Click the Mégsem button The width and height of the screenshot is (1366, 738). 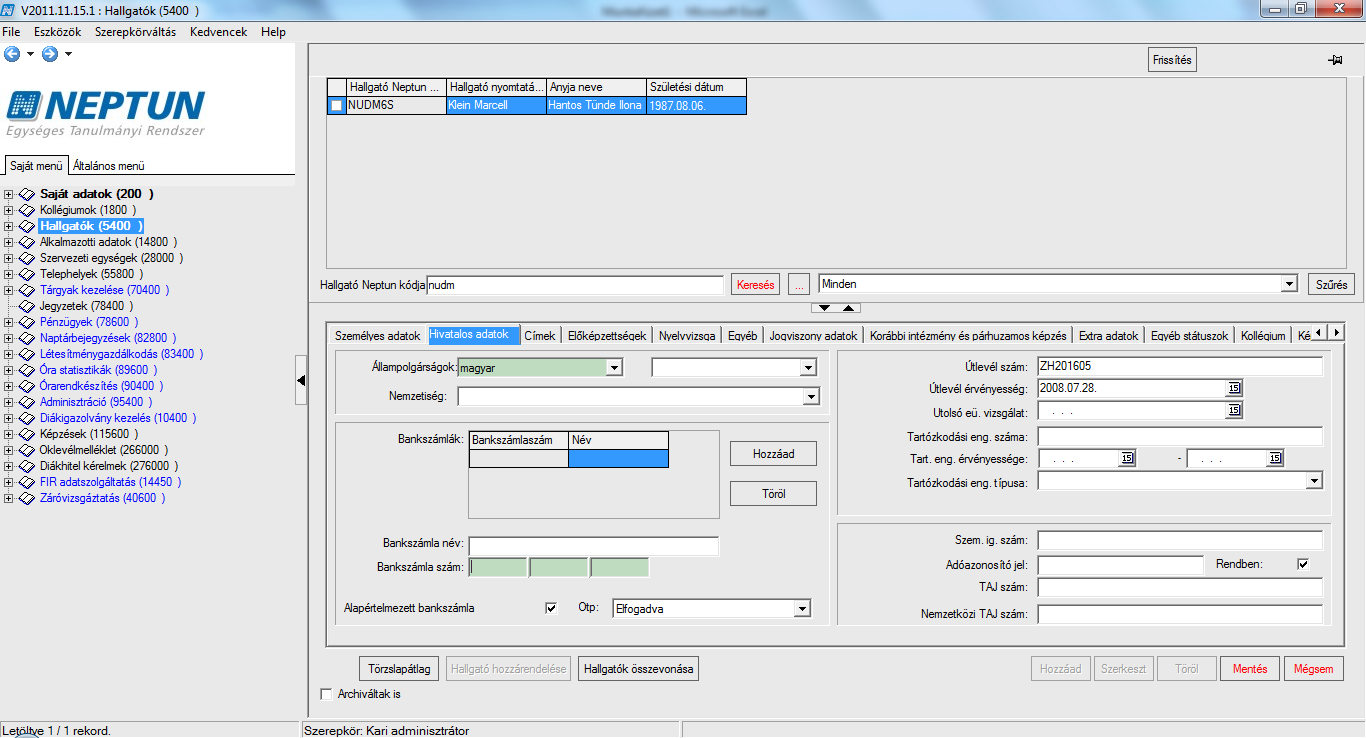coord(1314,669)
